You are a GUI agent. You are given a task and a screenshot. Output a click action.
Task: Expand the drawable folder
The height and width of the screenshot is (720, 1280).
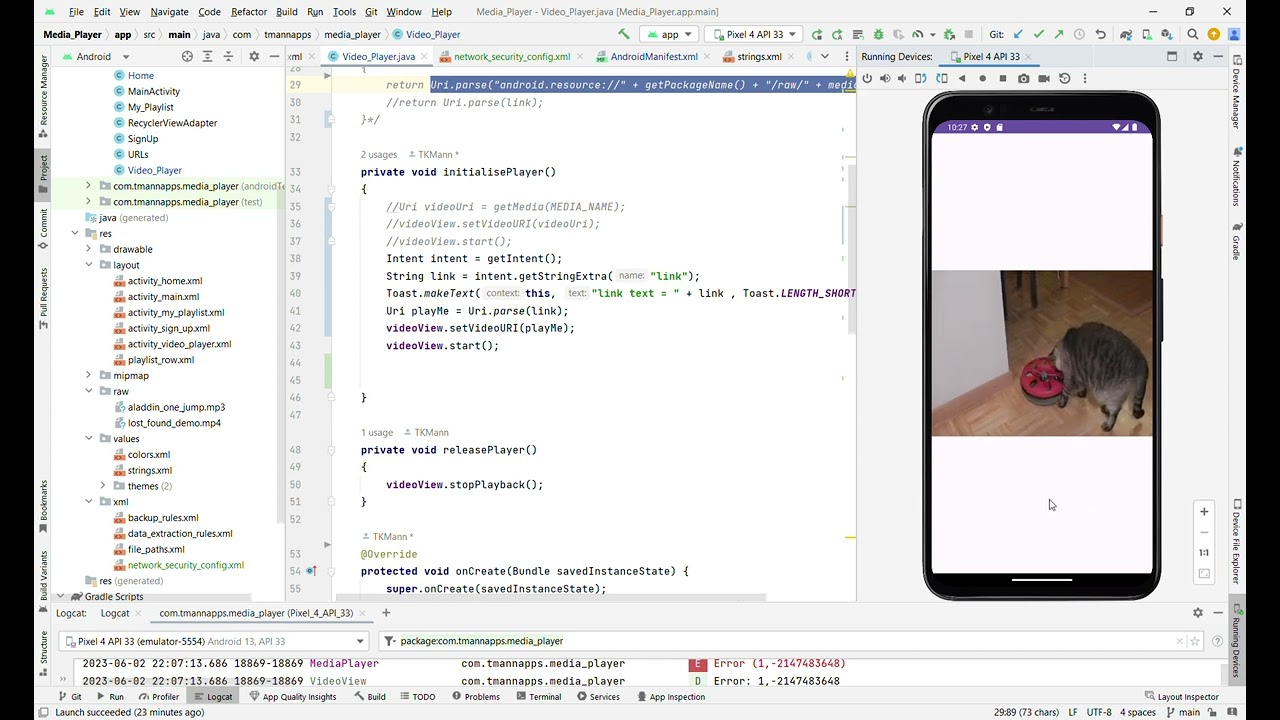tap(89, 249)
